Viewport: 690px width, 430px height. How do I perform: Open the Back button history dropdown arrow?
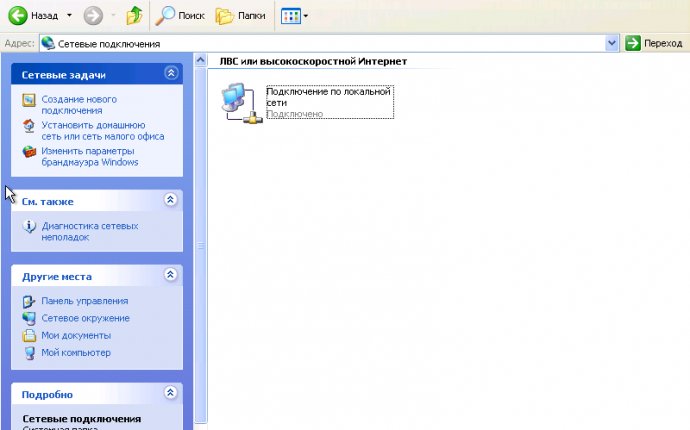(x=69, y=16)
